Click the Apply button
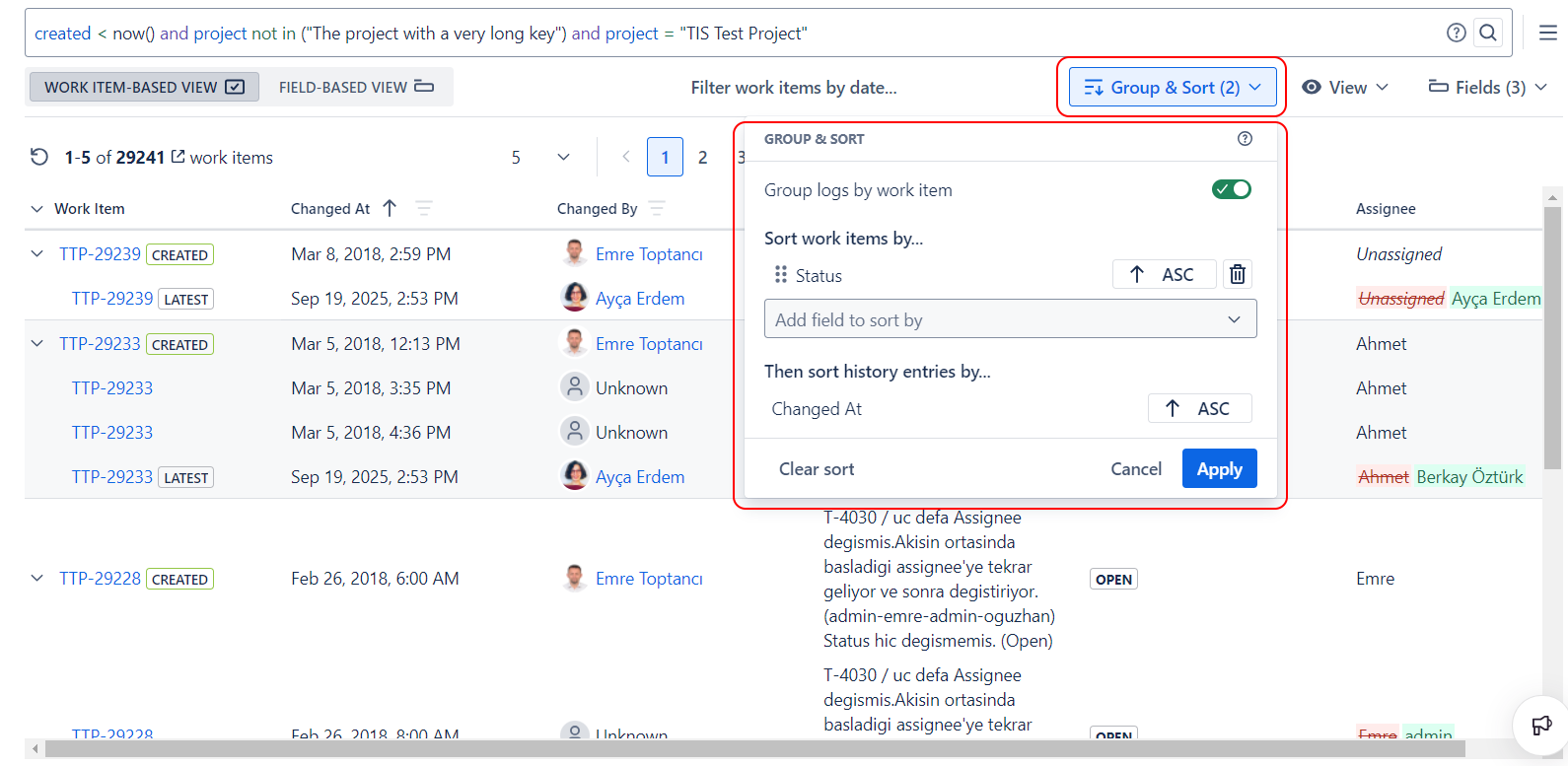Image resolution: width=1568 pixels, height=766 pixels. click(1219, 468)
